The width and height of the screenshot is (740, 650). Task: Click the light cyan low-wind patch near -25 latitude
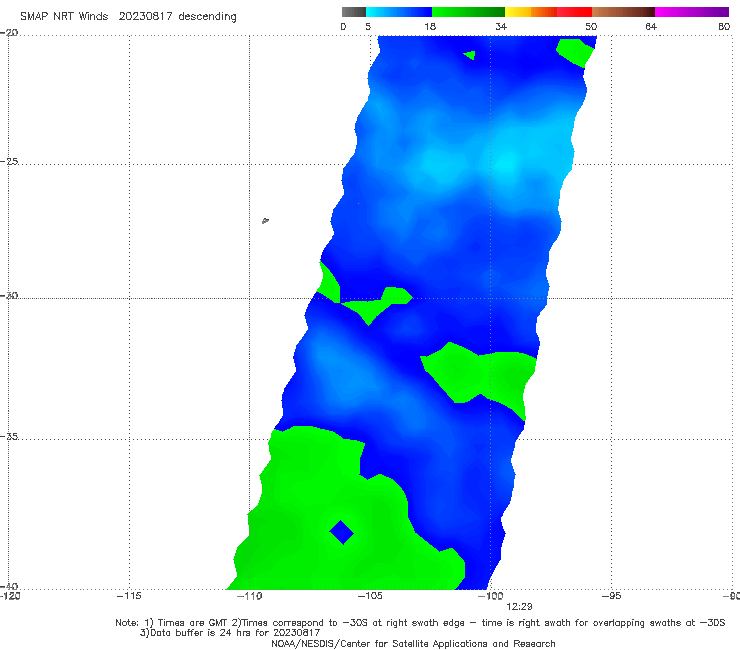click(x=507, y=165)
